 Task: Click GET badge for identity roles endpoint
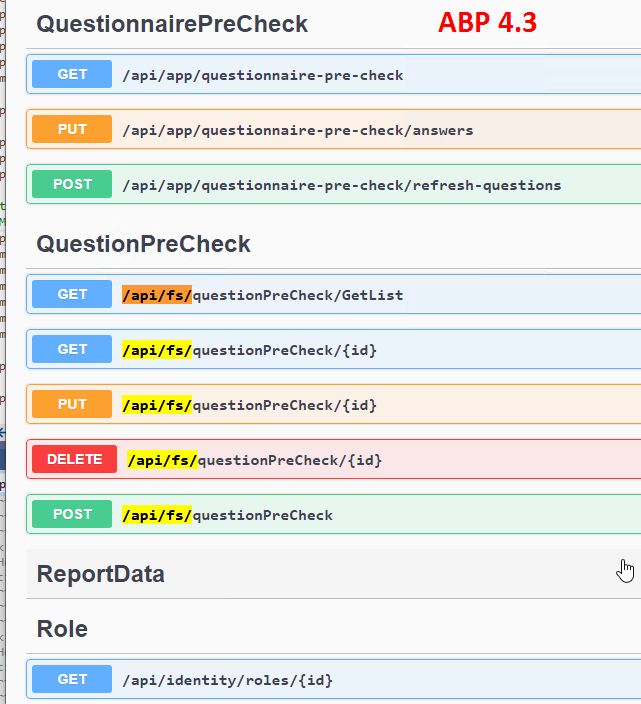[72, 680]
